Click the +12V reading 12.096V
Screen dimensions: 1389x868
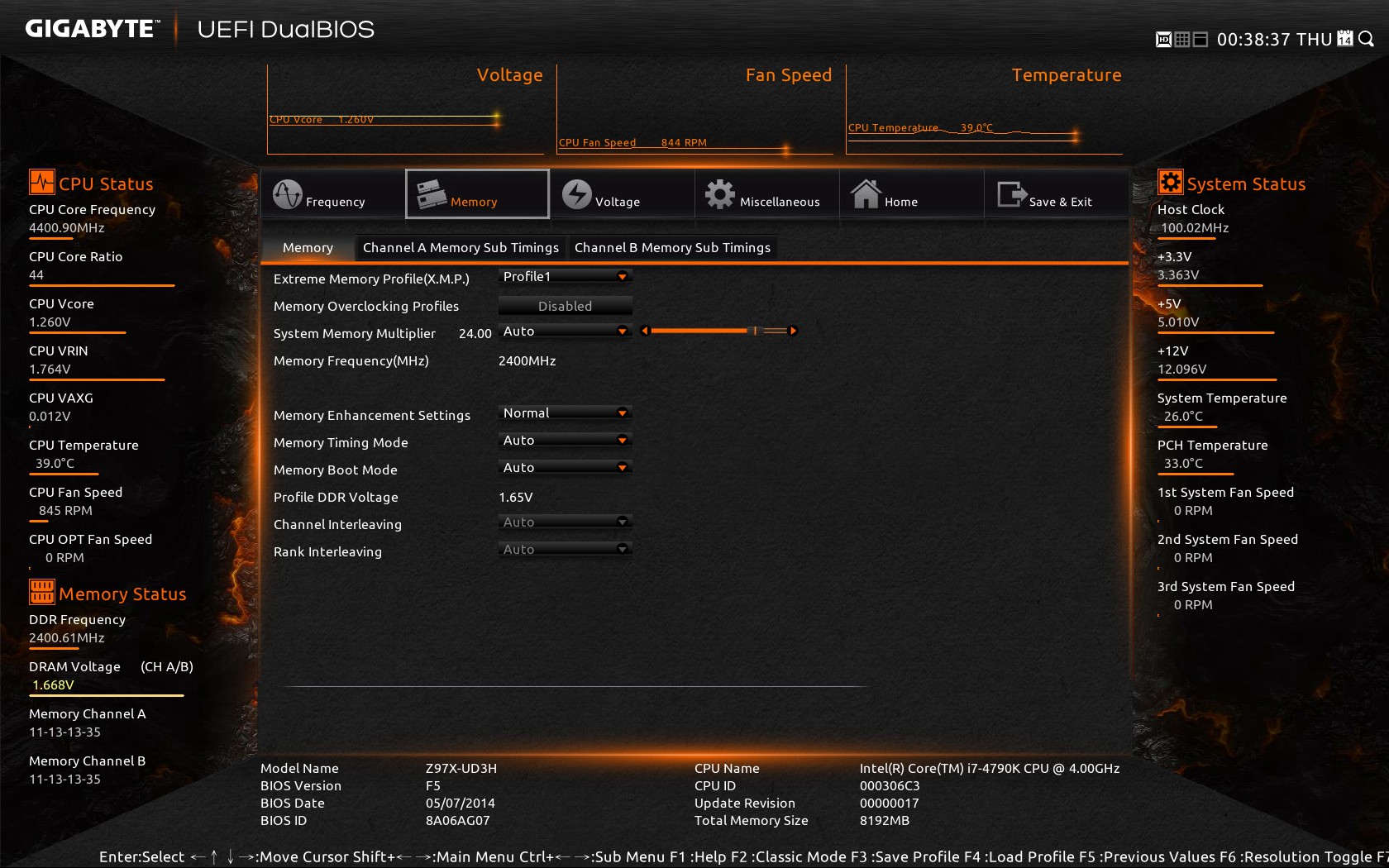click(1182, 370)
